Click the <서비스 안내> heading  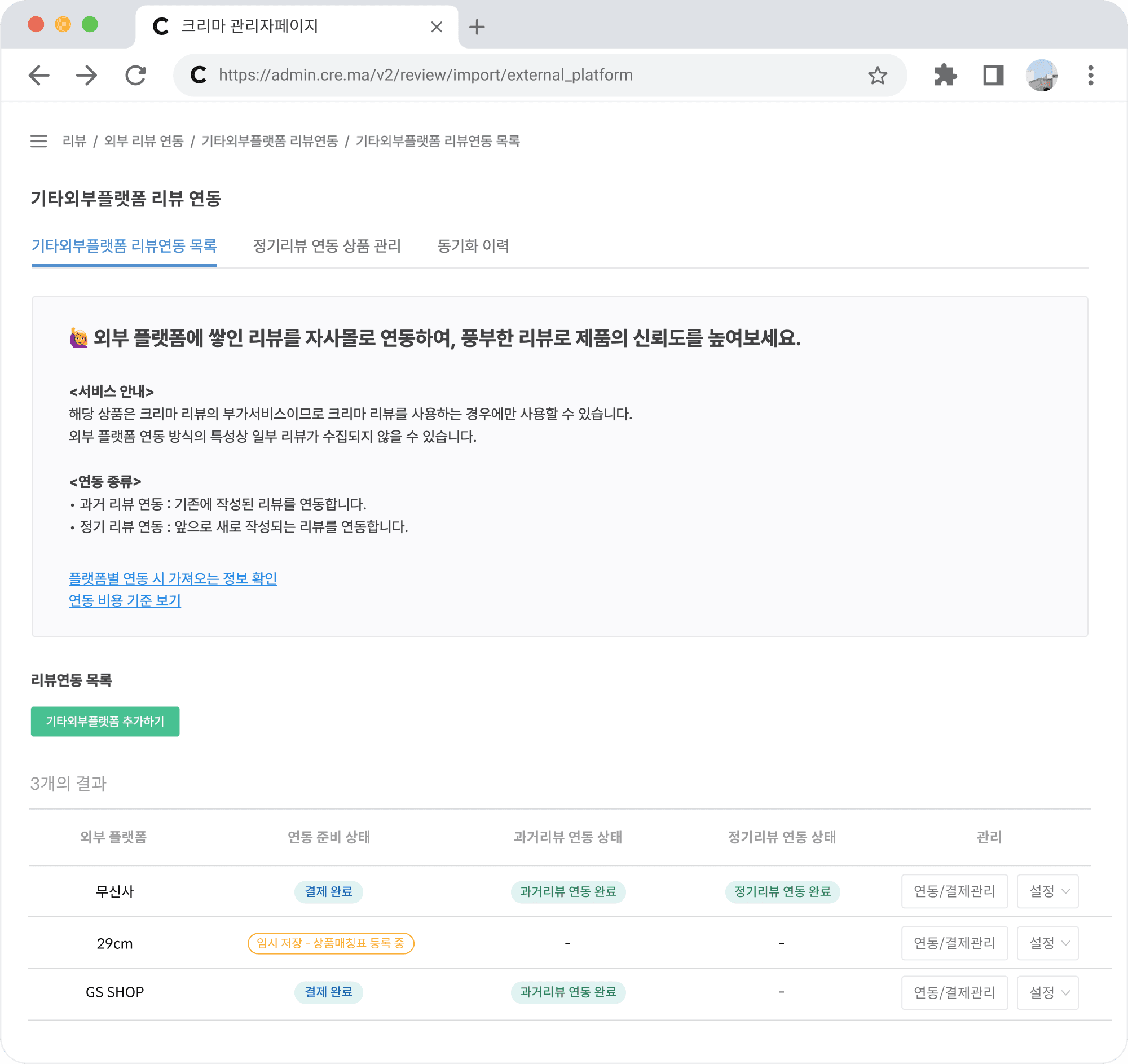pos(112,392)
